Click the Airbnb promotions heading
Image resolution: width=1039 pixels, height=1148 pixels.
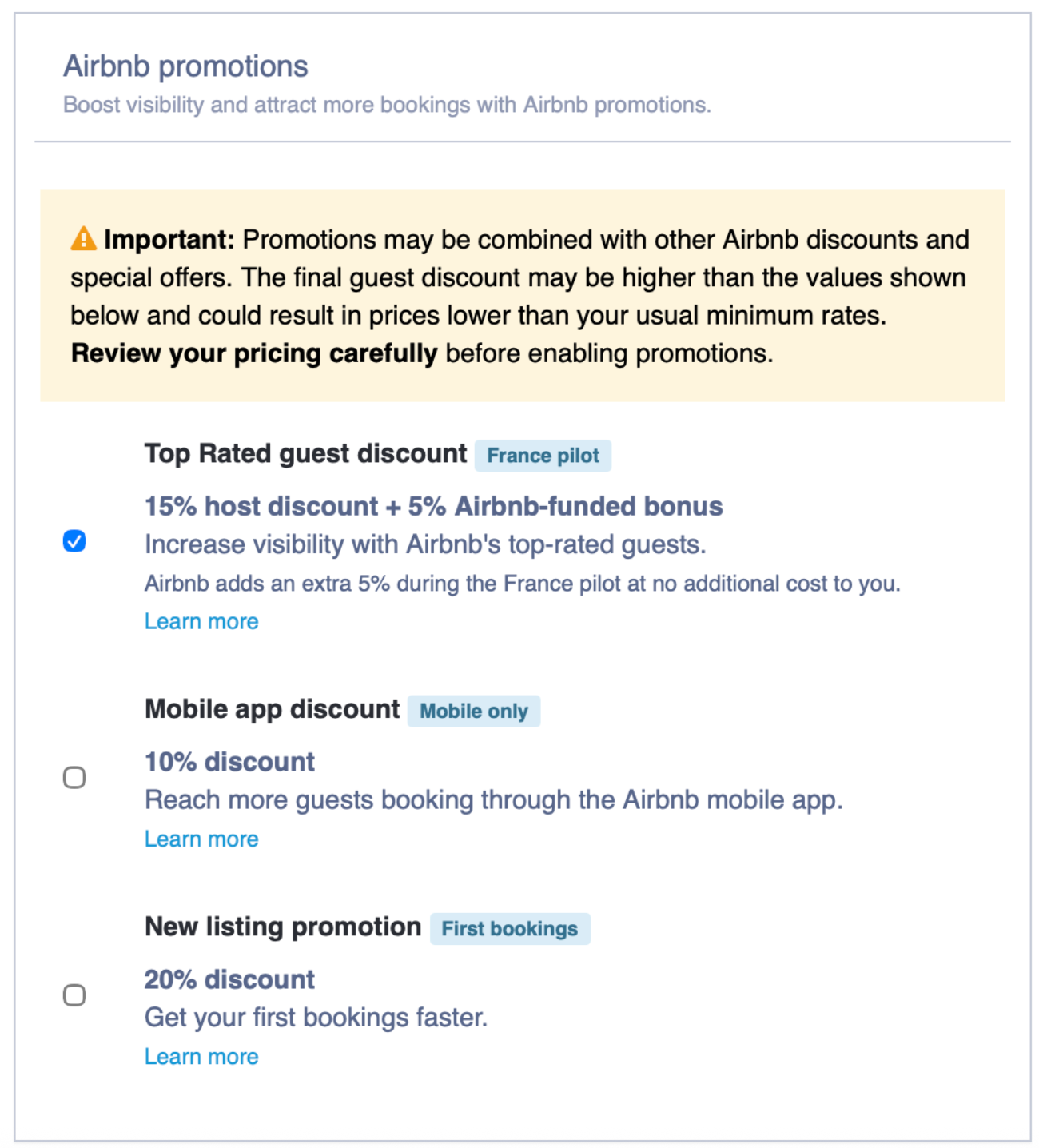185,66
